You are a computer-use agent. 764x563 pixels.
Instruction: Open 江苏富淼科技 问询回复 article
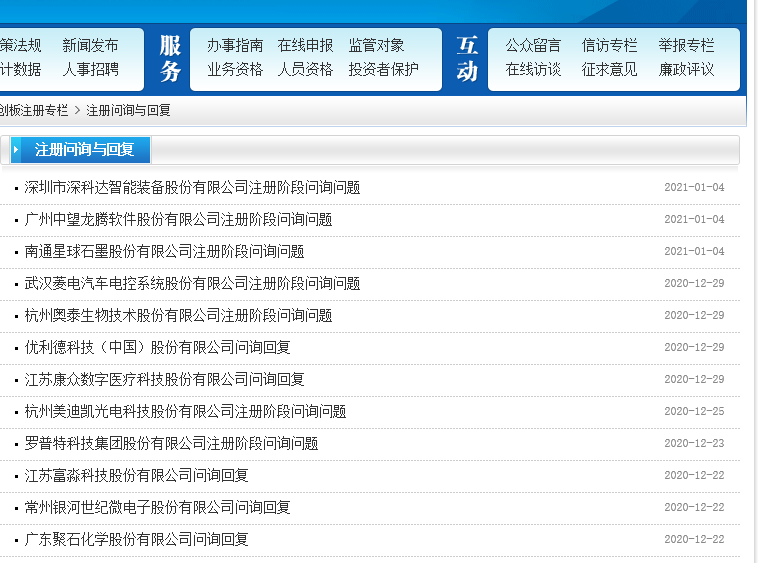[136, 475]
